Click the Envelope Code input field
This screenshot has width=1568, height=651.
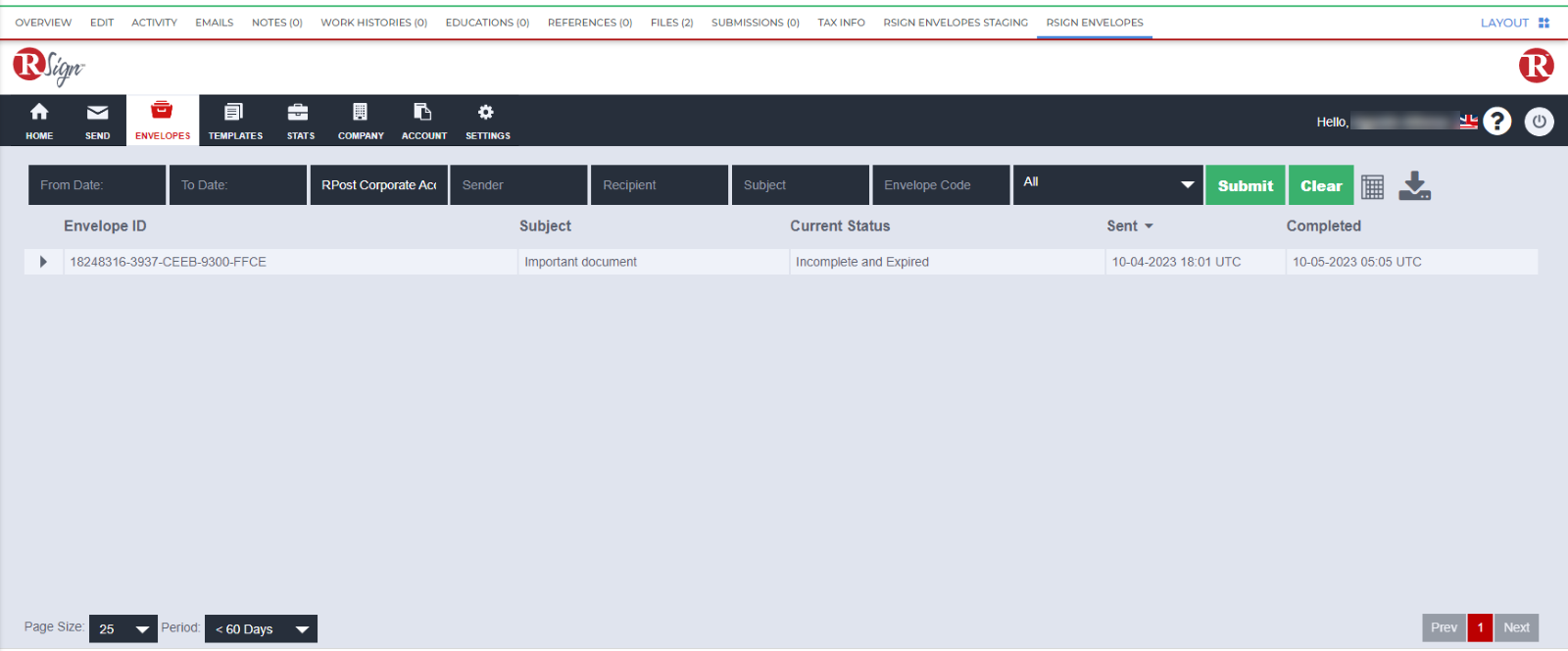(940, 185)
